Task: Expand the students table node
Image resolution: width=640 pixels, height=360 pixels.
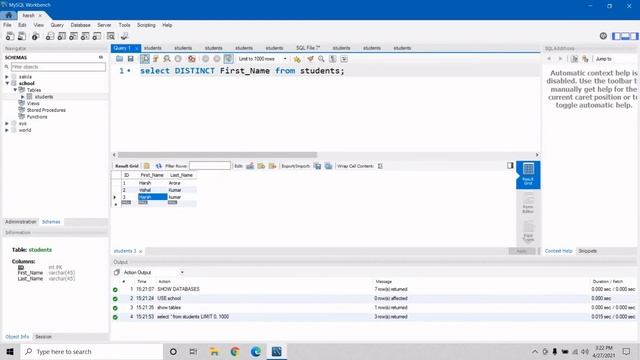Action: pyautogui.click(x=23, y=97)
